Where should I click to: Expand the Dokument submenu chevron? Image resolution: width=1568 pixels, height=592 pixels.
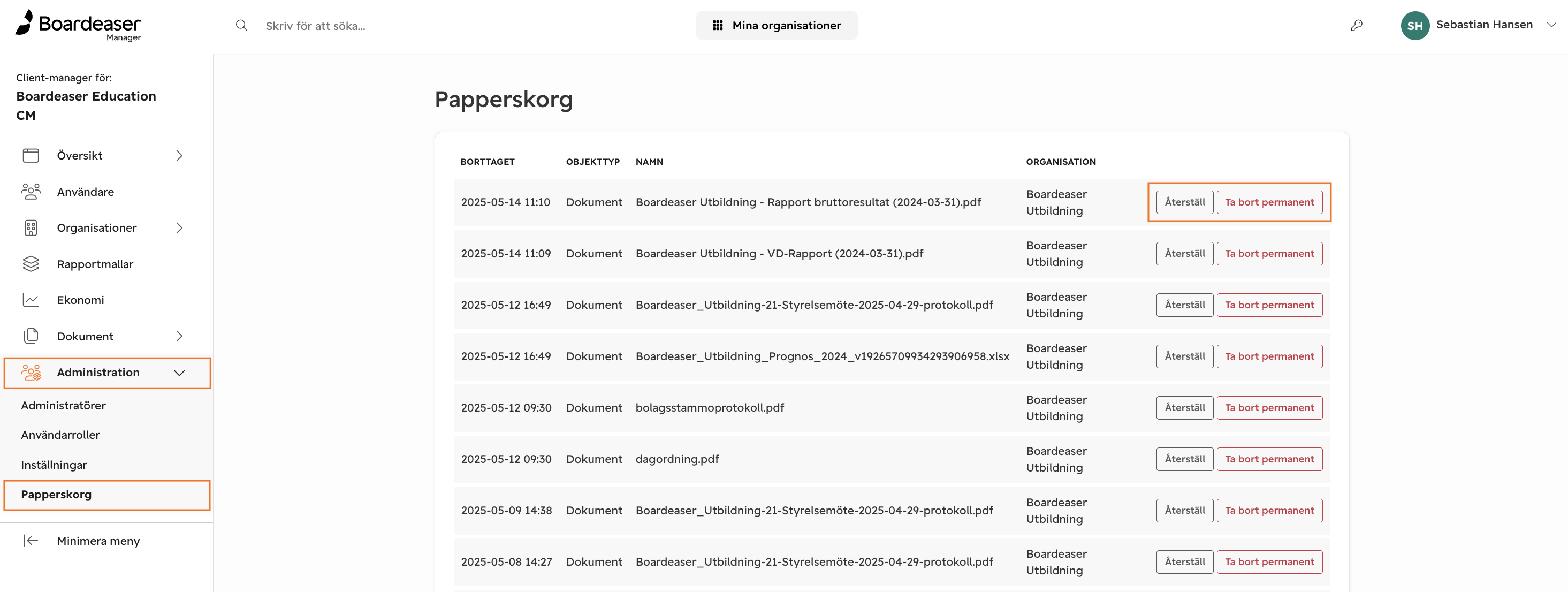[179, 336]
